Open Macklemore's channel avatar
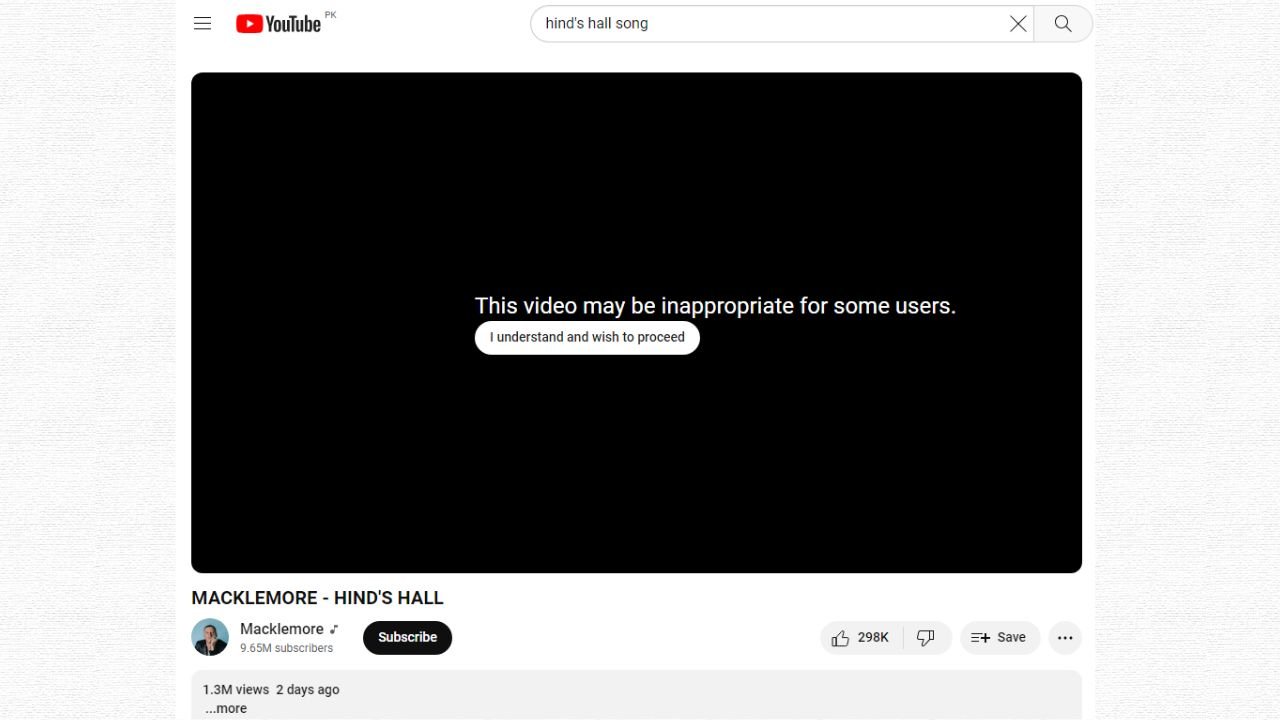Image resolution: width=1280 pixels, height=720 pixels. pyautogui.click(x=210, y=637)
